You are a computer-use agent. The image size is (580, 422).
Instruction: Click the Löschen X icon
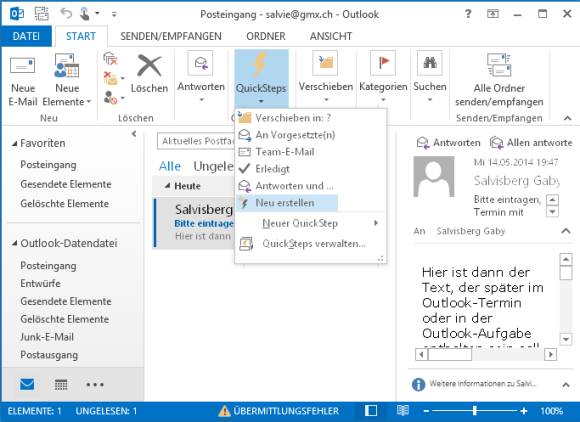click(x=149, y=66)
